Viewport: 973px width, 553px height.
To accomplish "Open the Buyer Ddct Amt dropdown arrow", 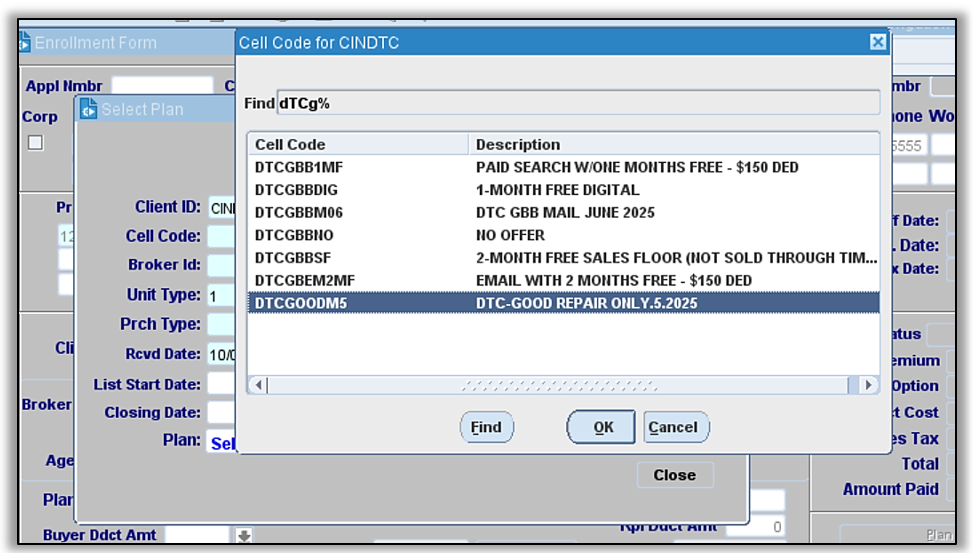I will coord(243,536).
